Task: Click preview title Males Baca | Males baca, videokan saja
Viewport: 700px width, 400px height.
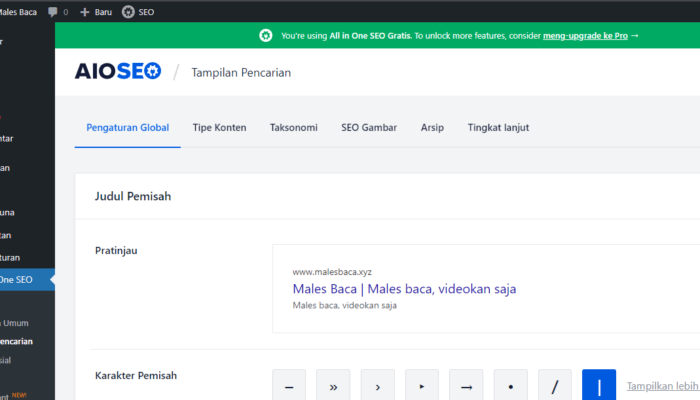Action: pos(404,289)
